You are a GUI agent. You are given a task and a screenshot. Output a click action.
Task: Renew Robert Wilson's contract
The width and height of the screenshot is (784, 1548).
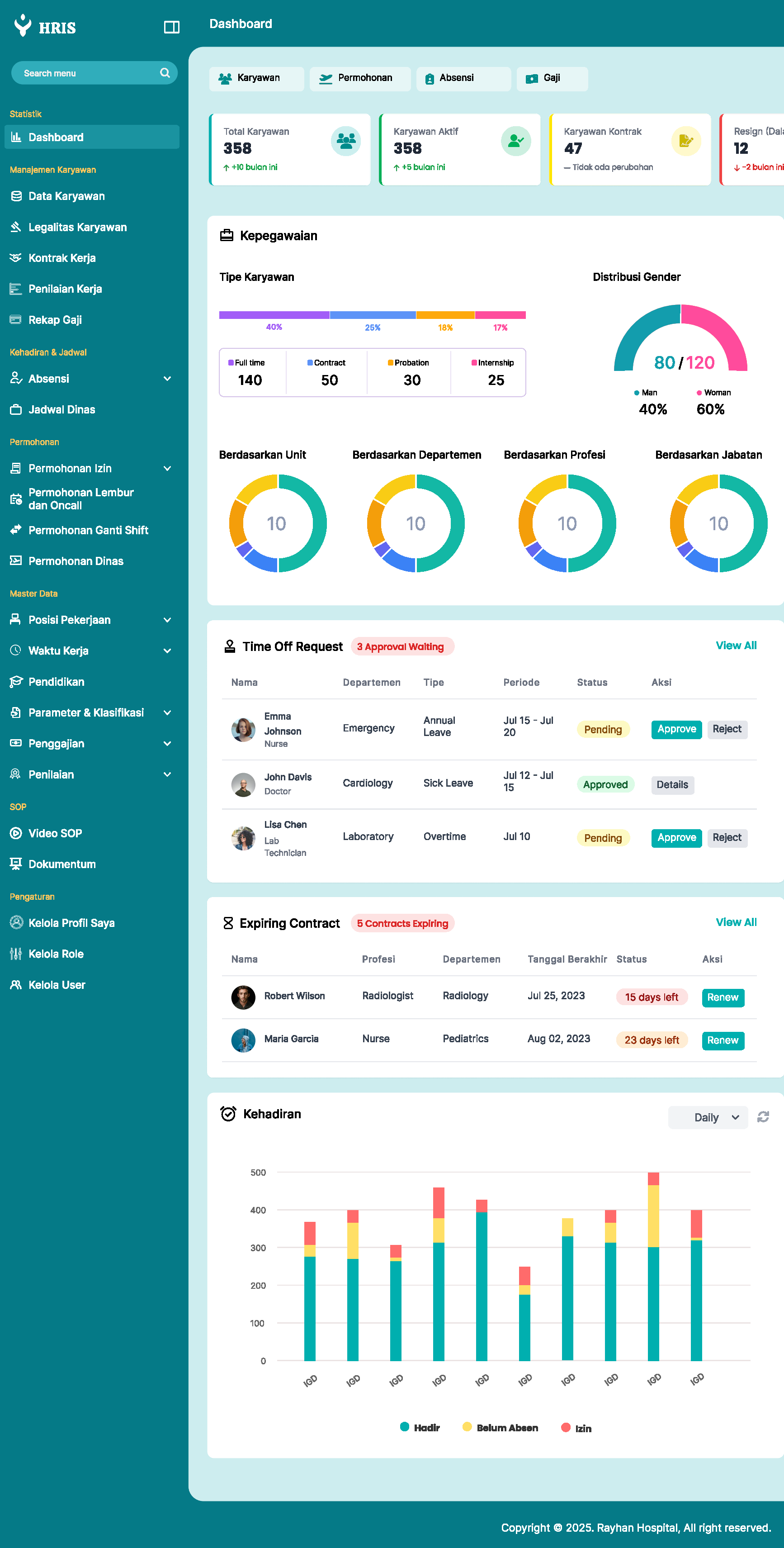722,997
